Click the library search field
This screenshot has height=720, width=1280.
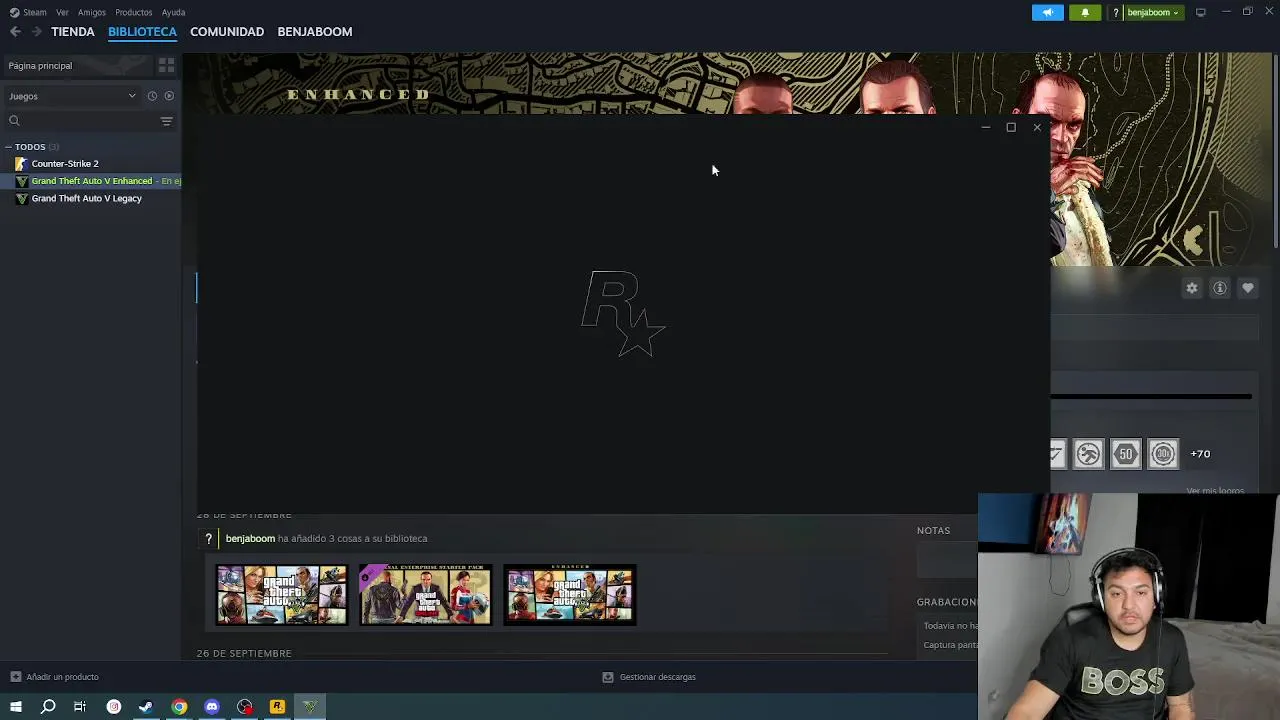coord(80,121)
